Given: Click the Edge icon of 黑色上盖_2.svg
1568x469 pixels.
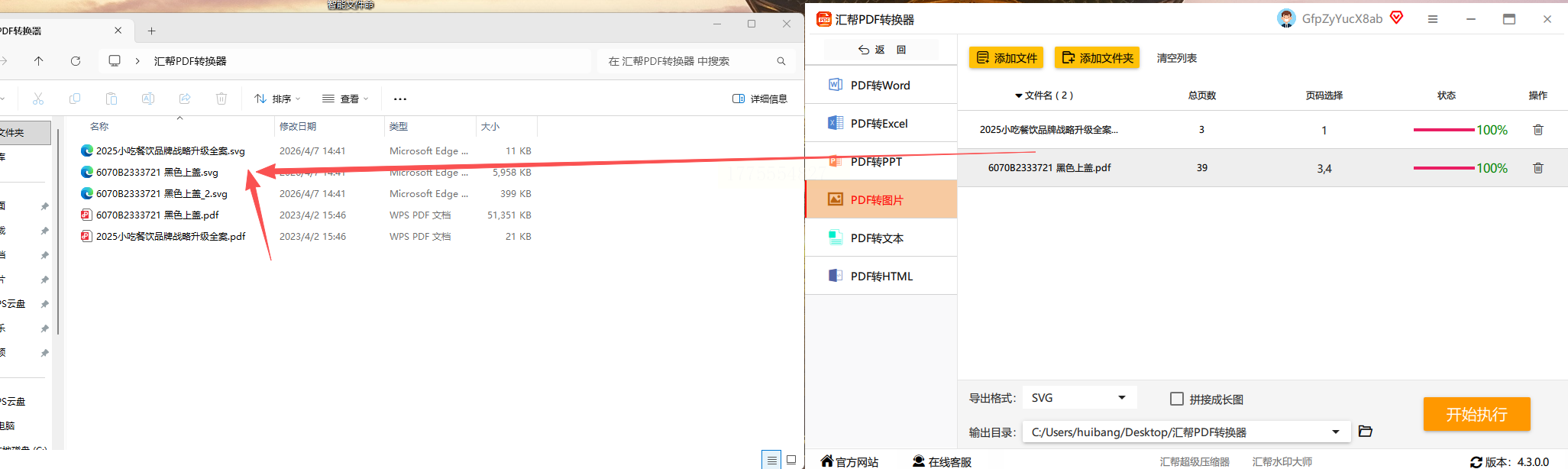Looking at the screenshot, I should click(87, 193).
